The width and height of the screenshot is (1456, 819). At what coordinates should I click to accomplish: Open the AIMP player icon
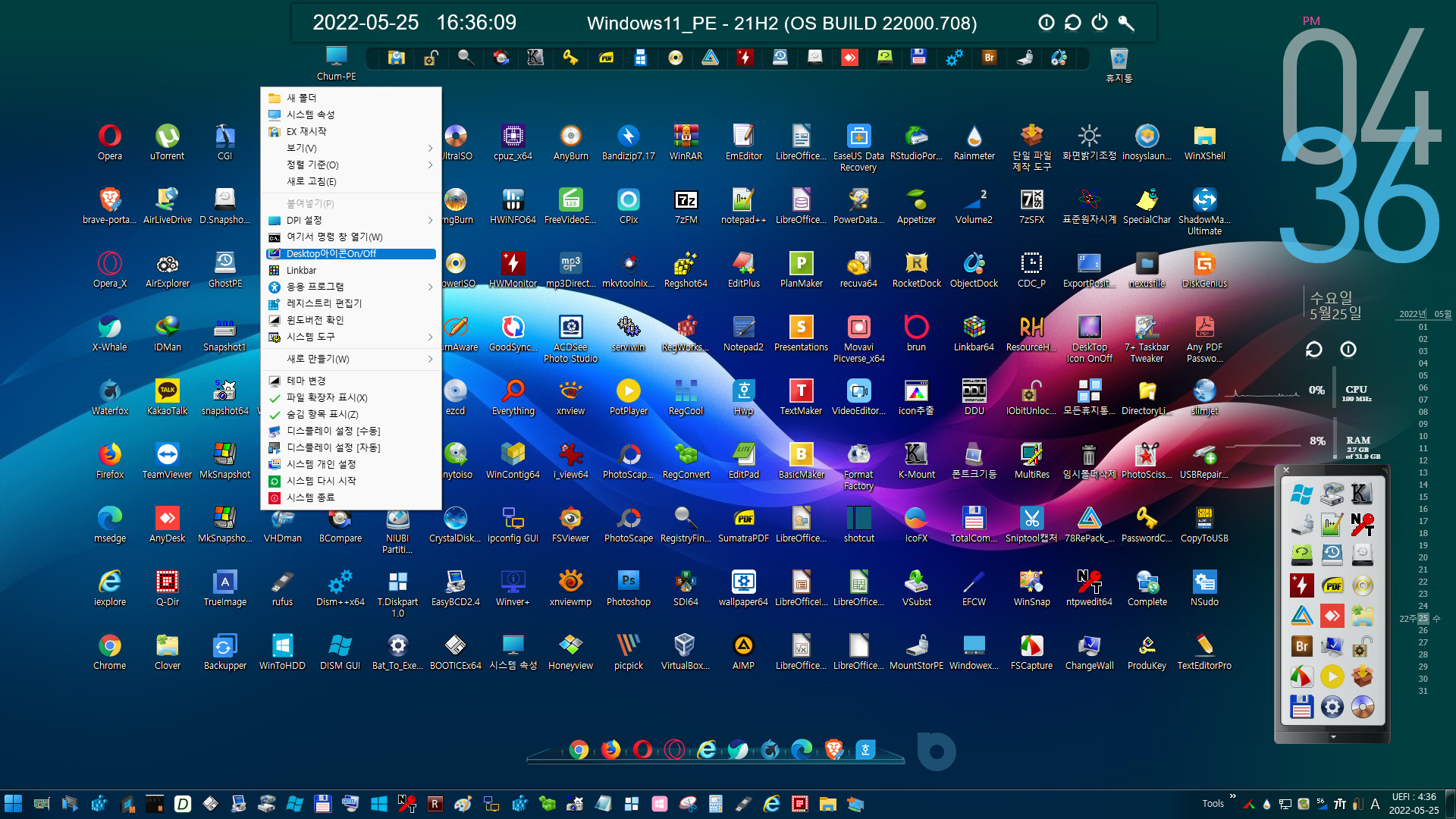(x=744, y=651)
